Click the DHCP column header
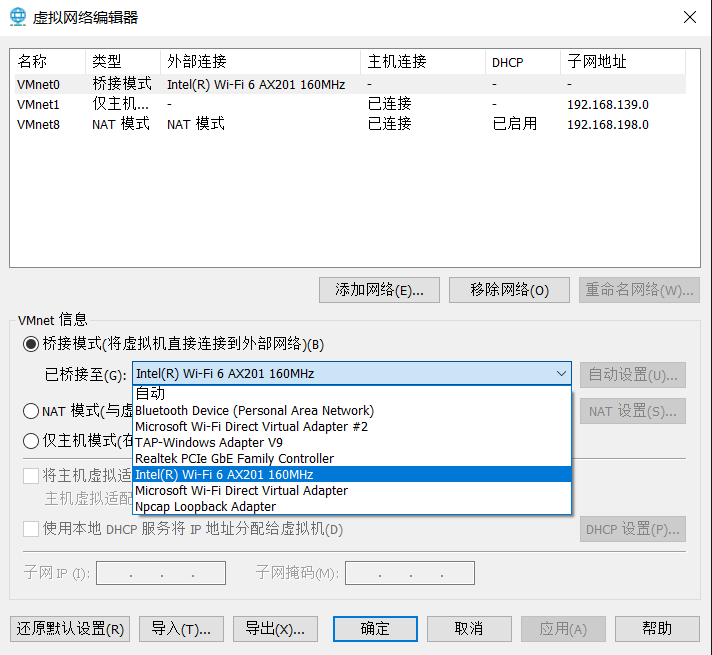 523,61
